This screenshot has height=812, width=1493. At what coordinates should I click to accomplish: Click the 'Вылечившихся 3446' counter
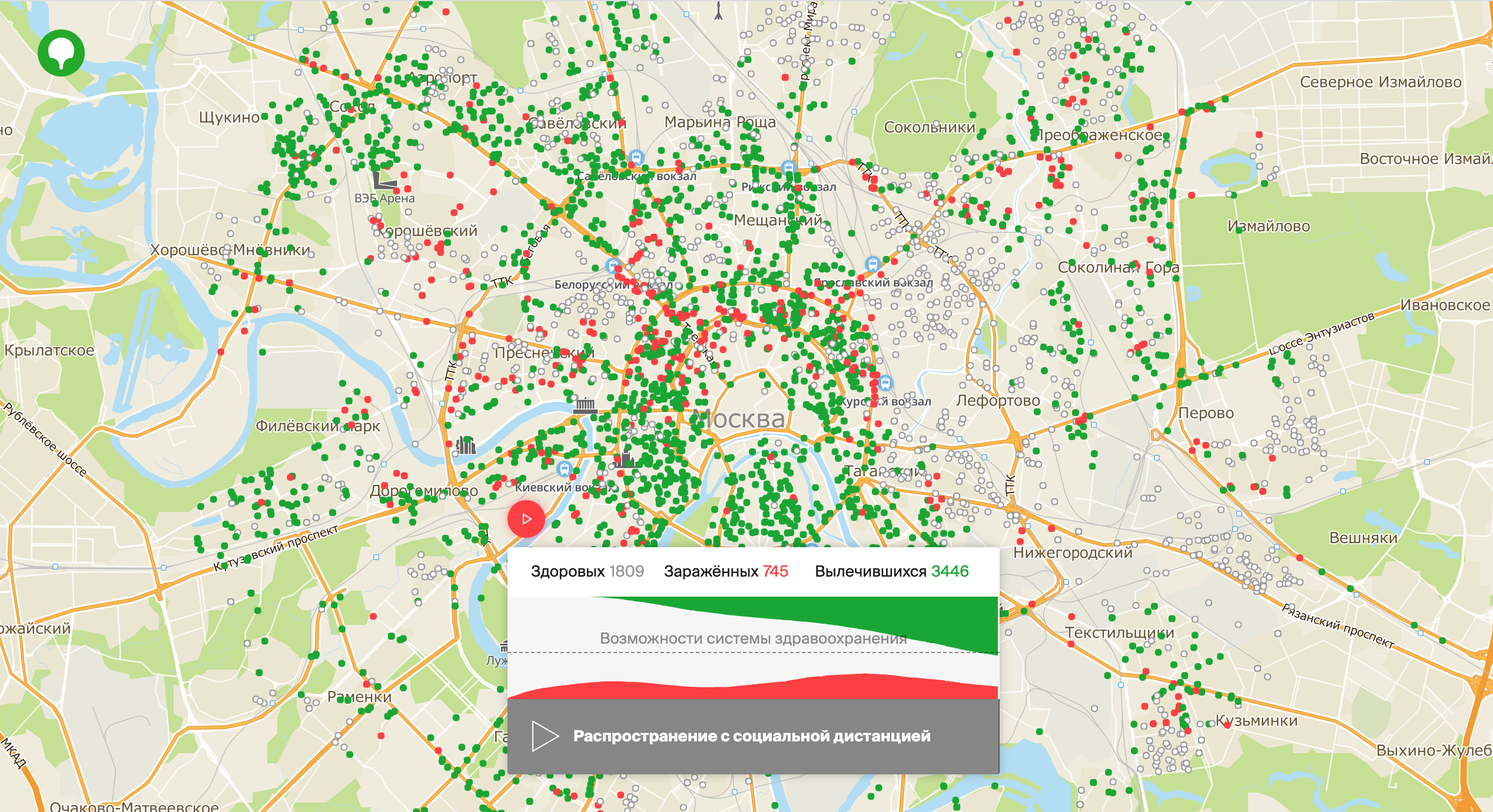[x=891, y=571]
